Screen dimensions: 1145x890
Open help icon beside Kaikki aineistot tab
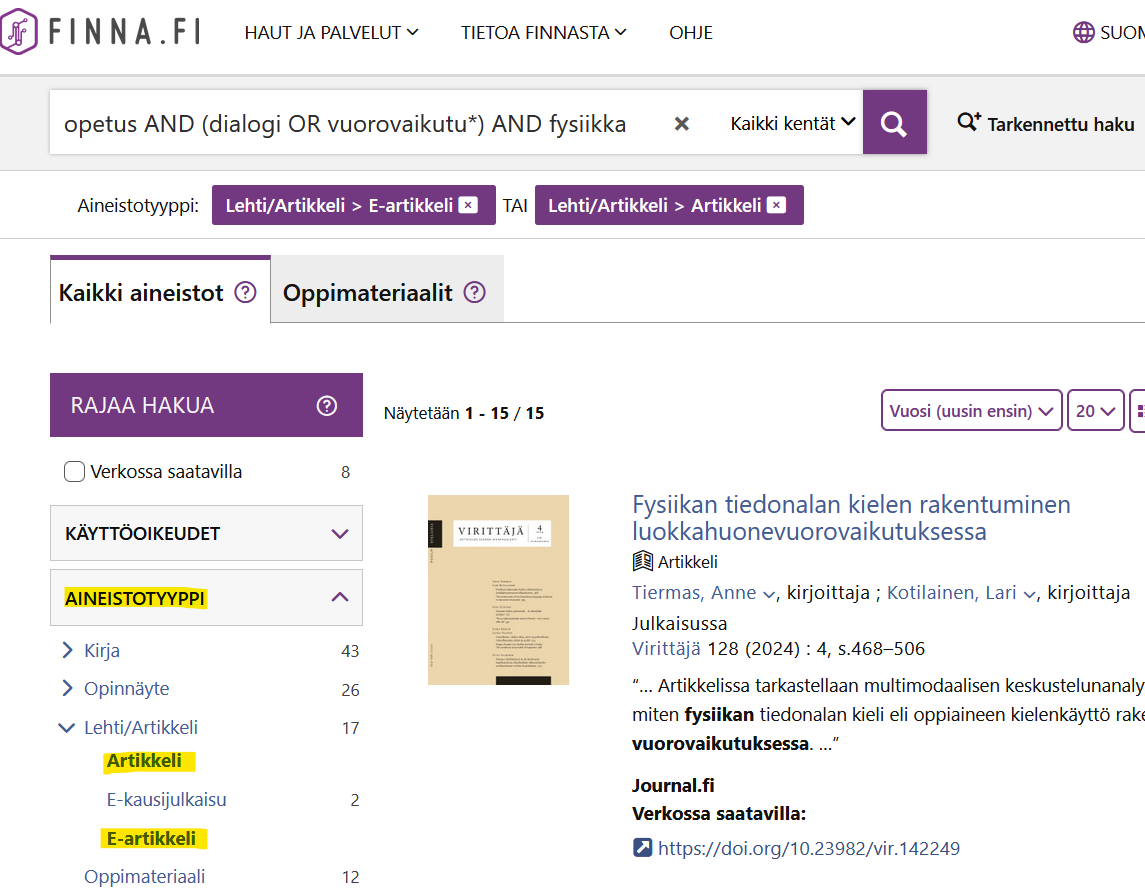pyautogui.click(x=245, y=293)
